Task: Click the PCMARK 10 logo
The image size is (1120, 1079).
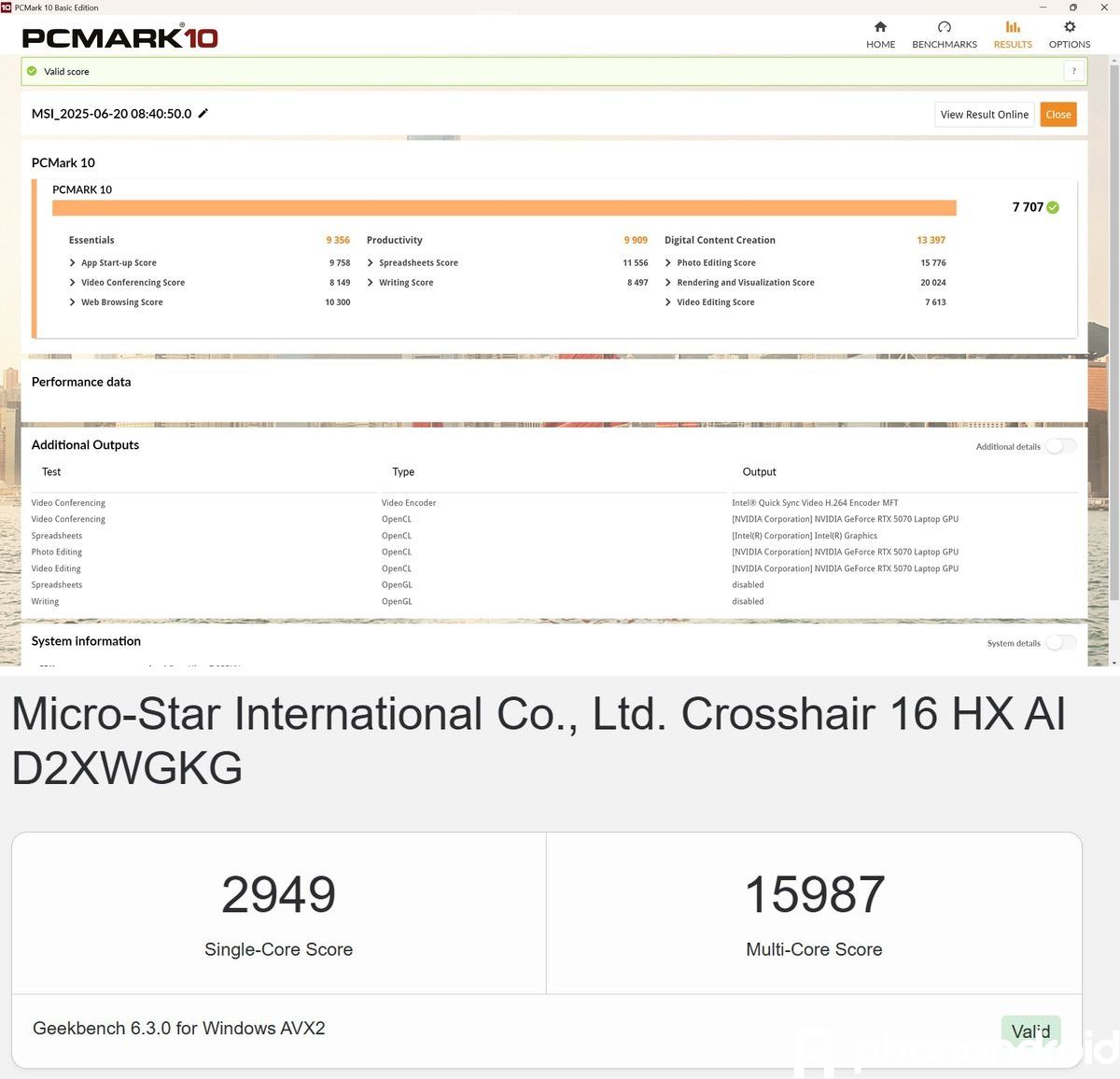Action: pyautogui.click(x=119, y=37)
